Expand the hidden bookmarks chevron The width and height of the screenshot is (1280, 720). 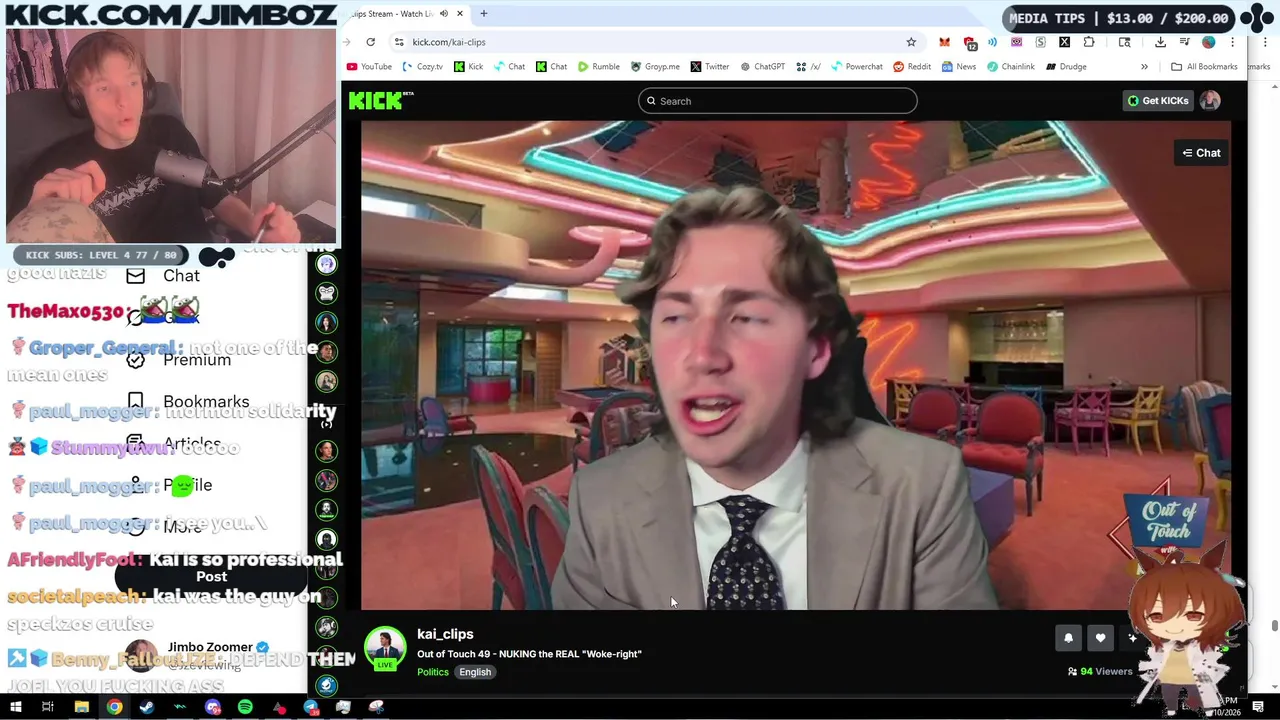pos(1144,67)
